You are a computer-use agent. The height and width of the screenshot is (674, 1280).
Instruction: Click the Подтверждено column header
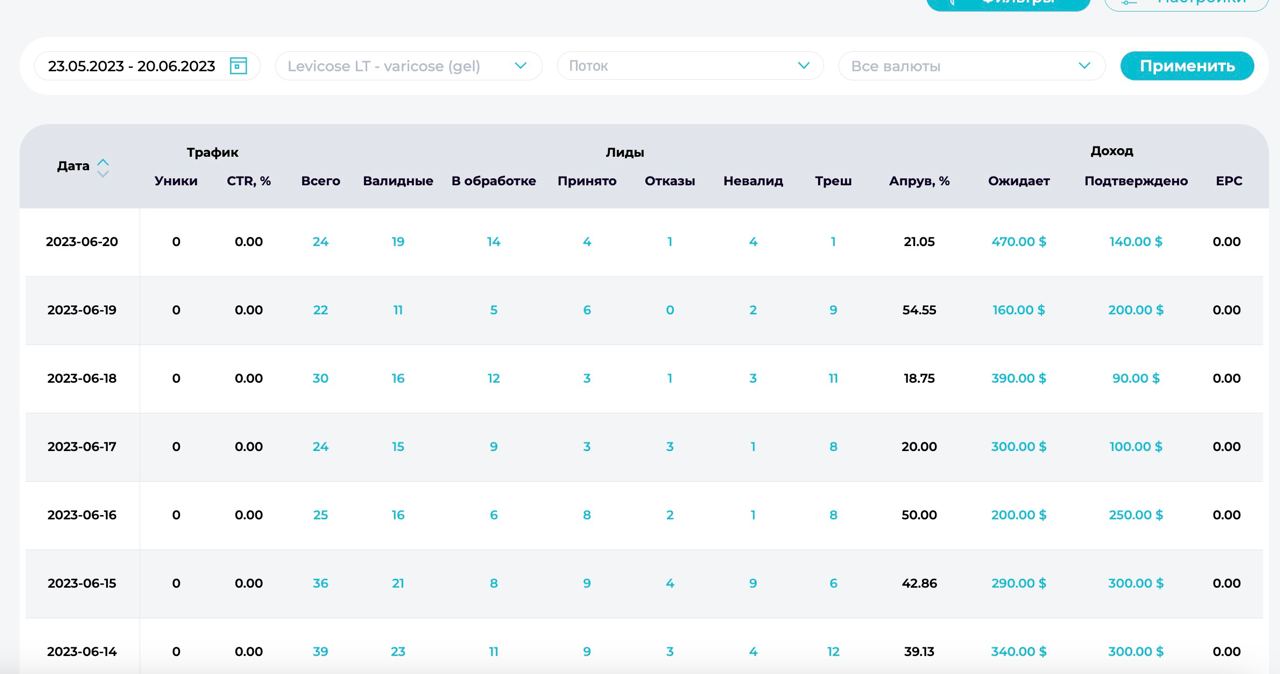pyautogui.click(x=1136, y=181)
